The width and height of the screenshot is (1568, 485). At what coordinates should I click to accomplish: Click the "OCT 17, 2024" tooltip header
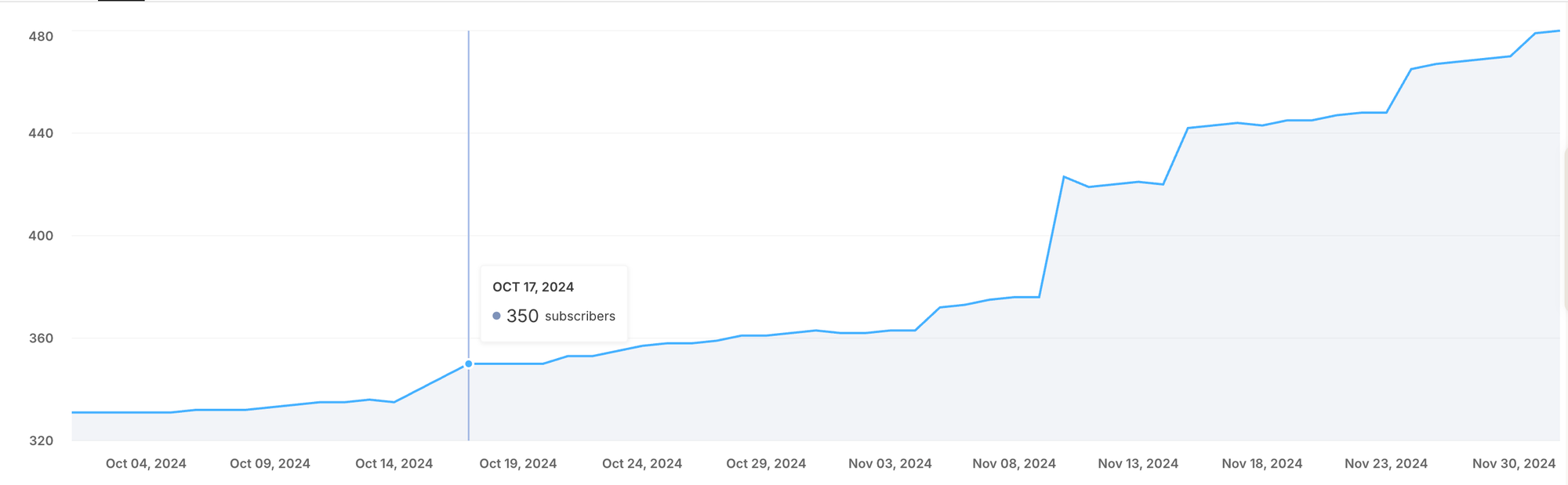point(533,287)
